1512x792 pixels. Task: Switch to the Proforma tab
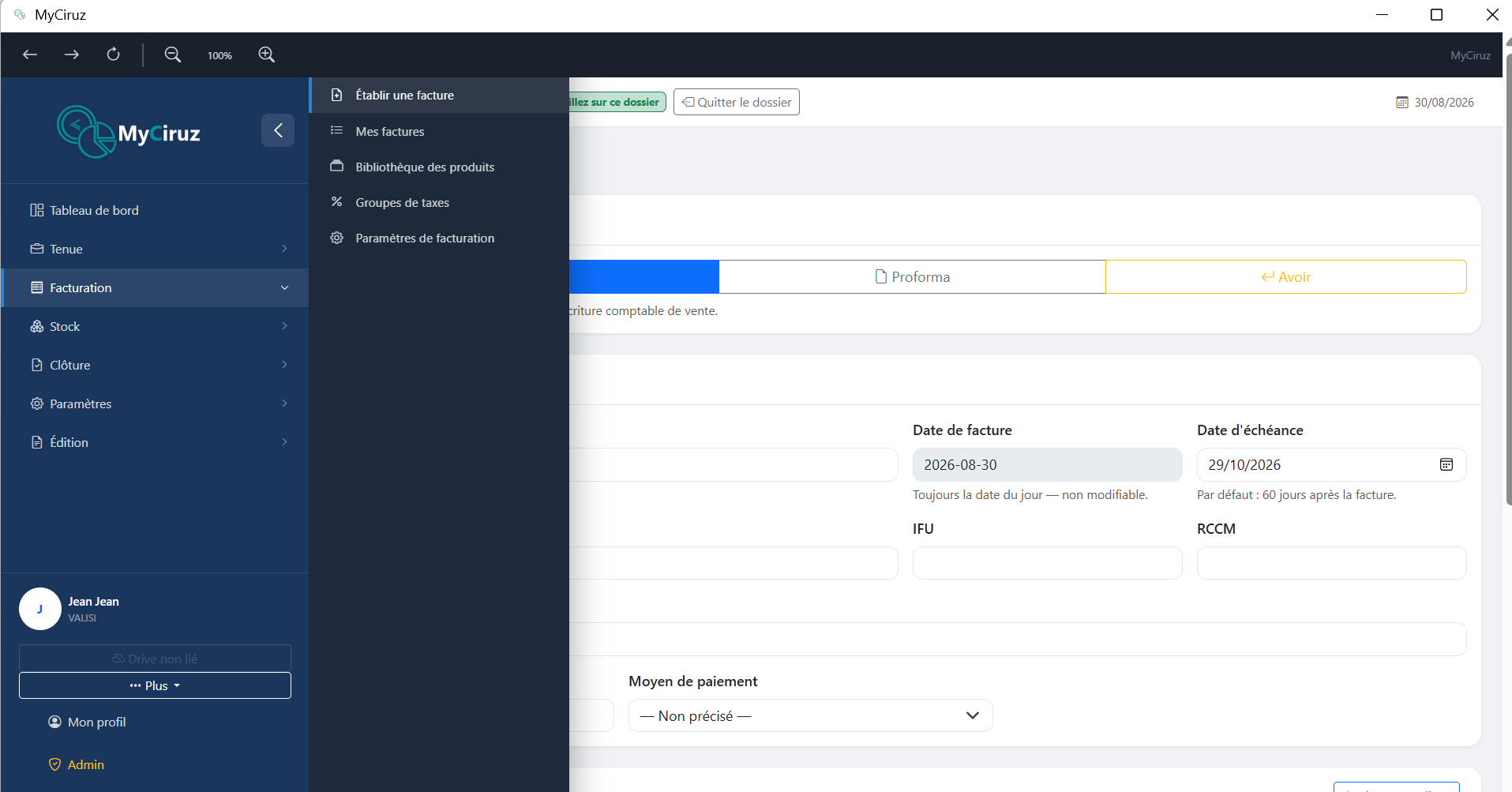click(912, 277)
